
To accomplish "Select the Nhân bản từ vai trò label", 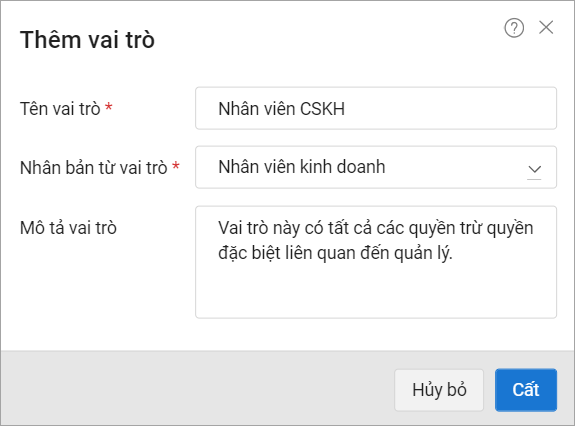I will tap(94, 168).
